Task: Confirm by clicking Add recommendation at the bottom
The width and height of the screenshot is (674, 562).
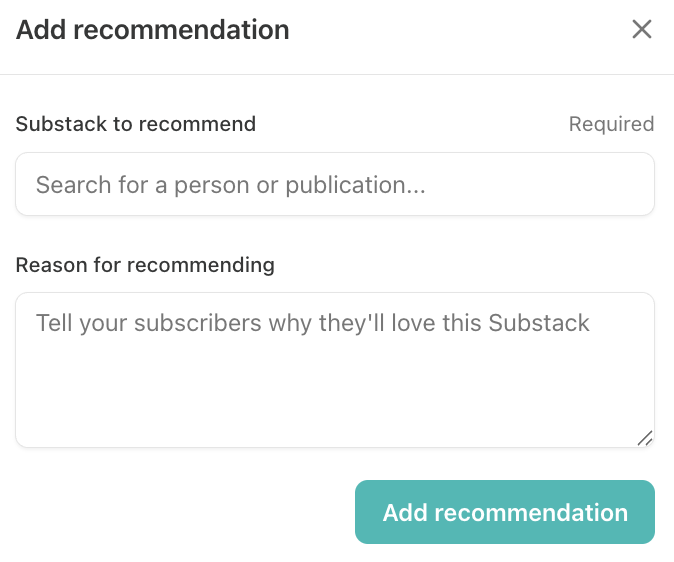Action: [x=505, y=512]
